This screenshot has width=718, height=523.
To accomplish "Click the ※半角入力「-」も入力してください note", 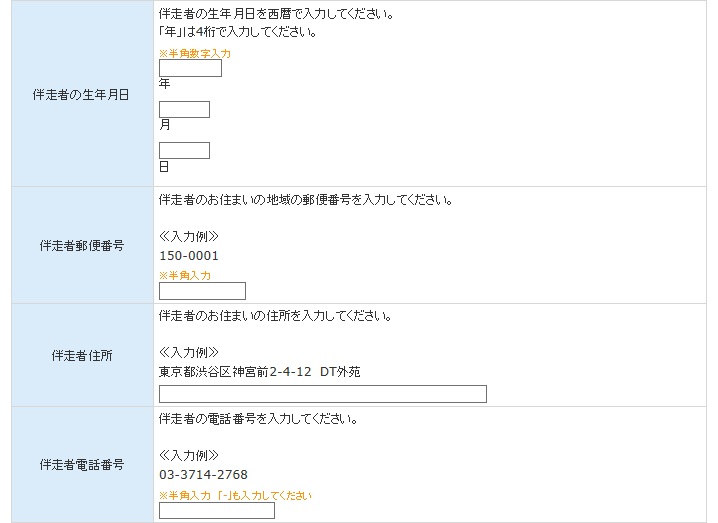I will coord(235,496).
